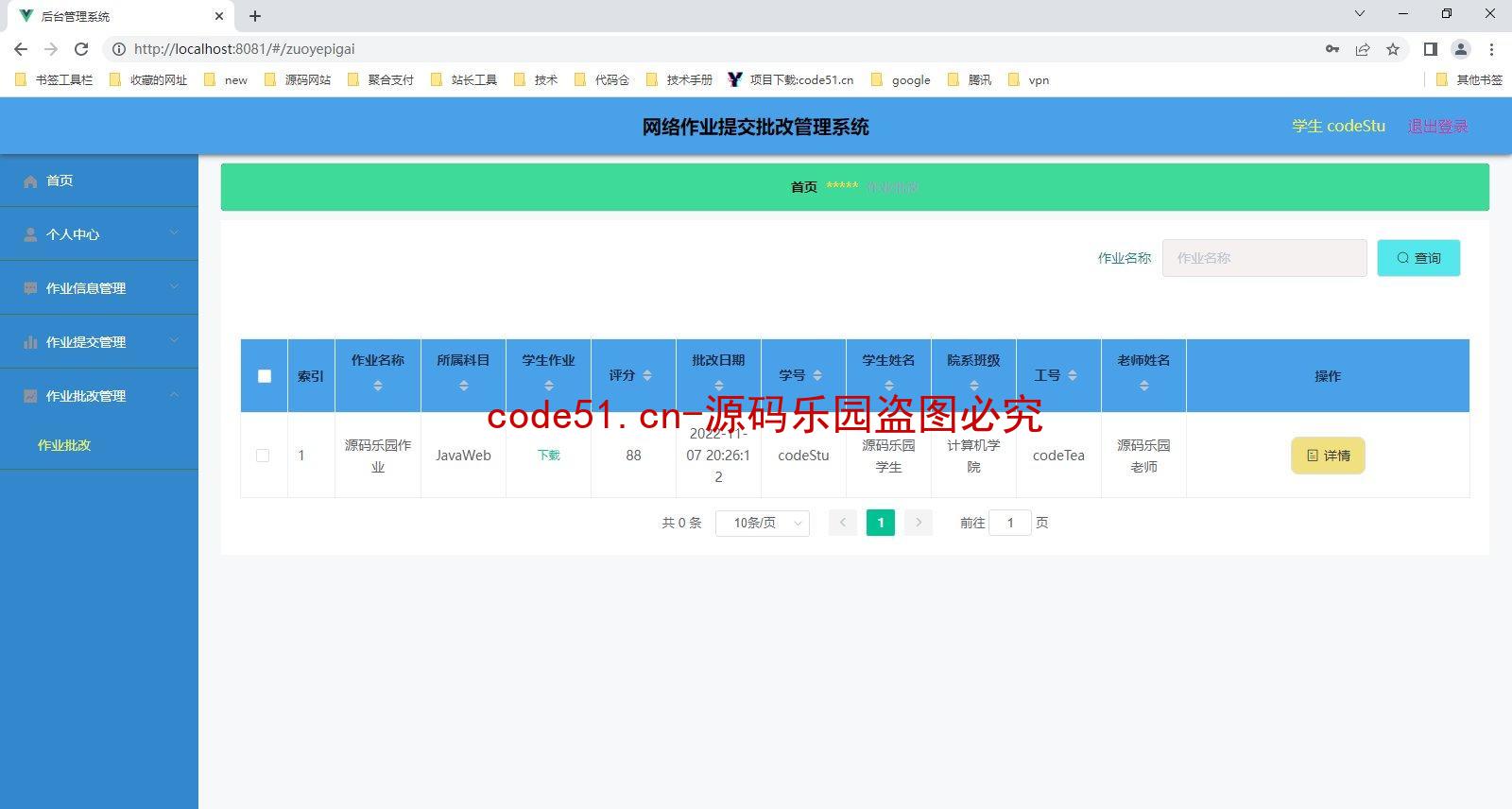This screenshot has width=1512, height=809.
Task: Click the 学生 codeStu user label
Action: (x=1339, y=127)
